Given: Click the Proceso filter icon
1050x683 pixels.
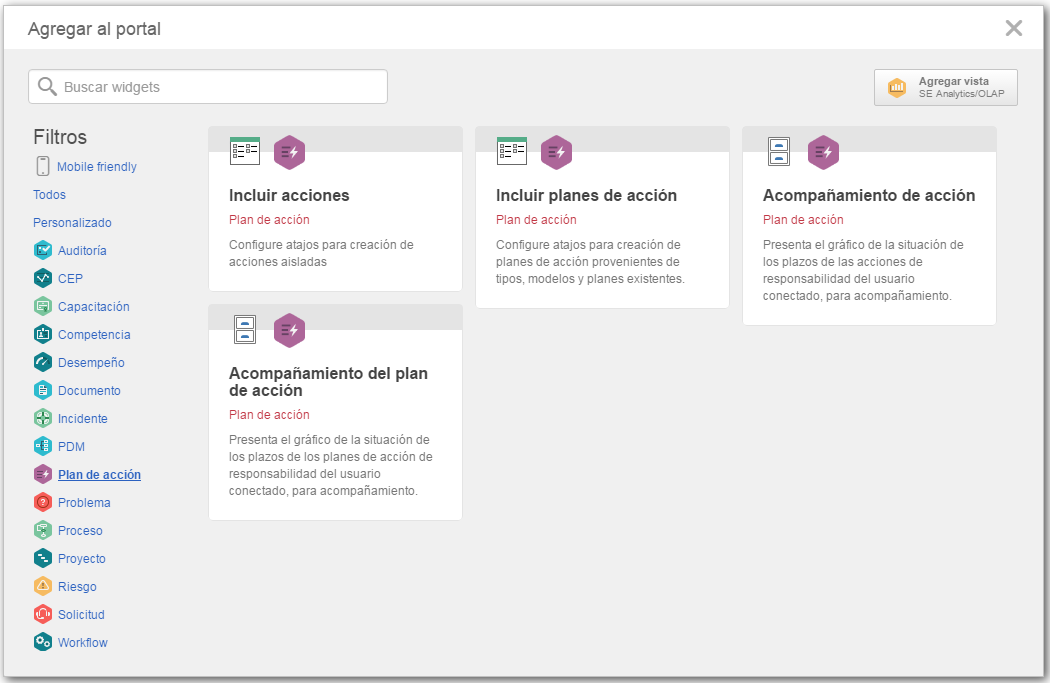Looking at the screenshot, I should click(43, 530).
